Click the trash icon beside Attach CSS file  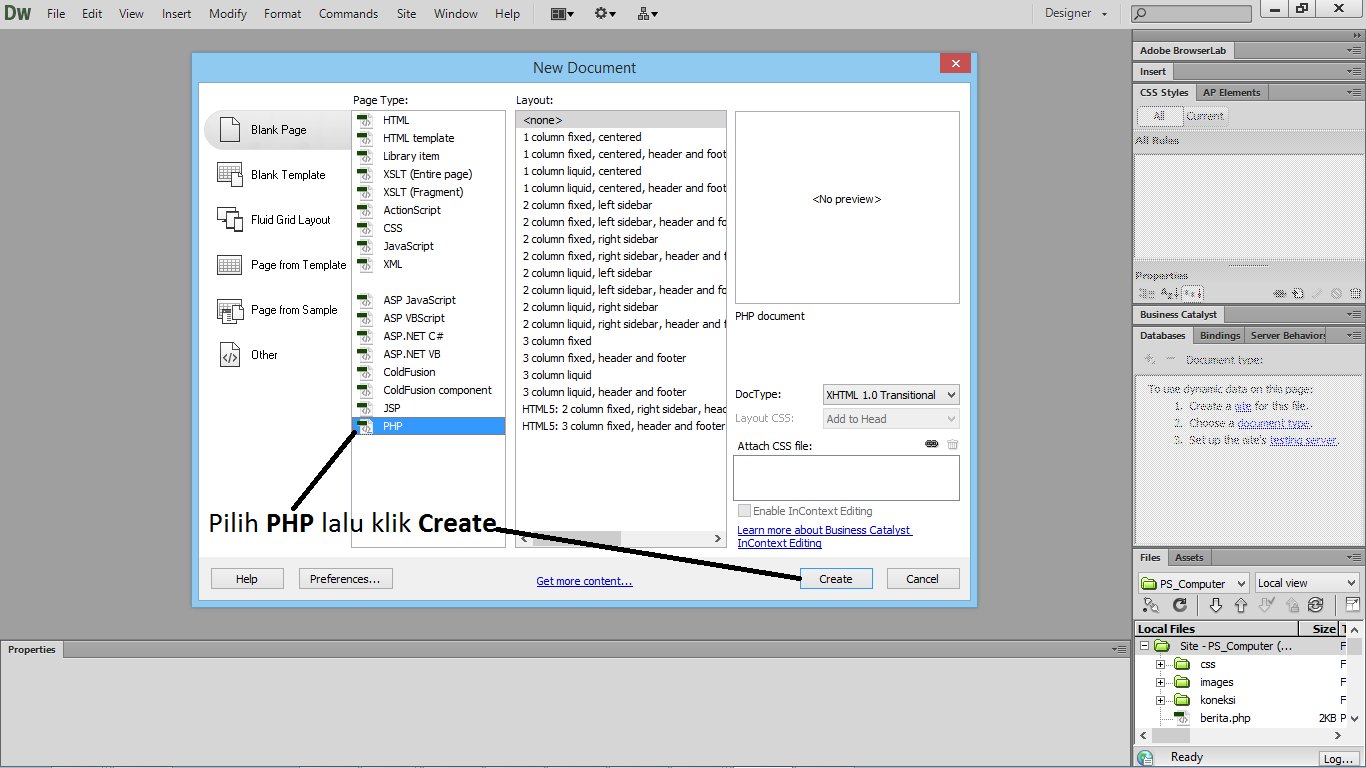[952, 444]
